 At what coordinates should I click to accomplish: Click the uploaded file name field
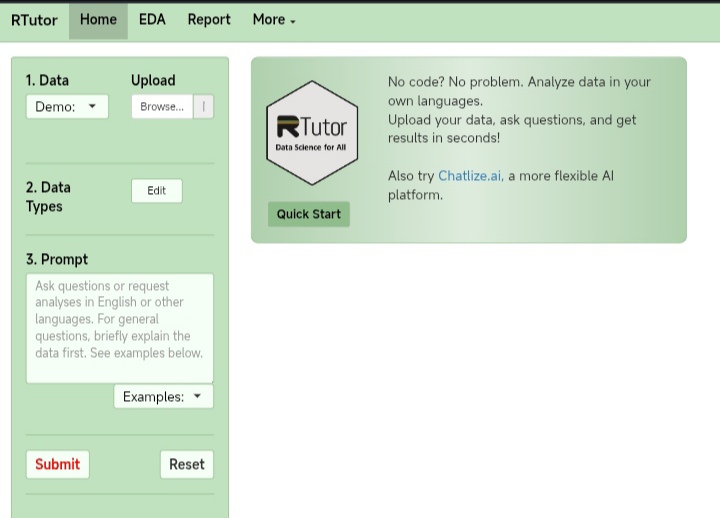(203, 107)
